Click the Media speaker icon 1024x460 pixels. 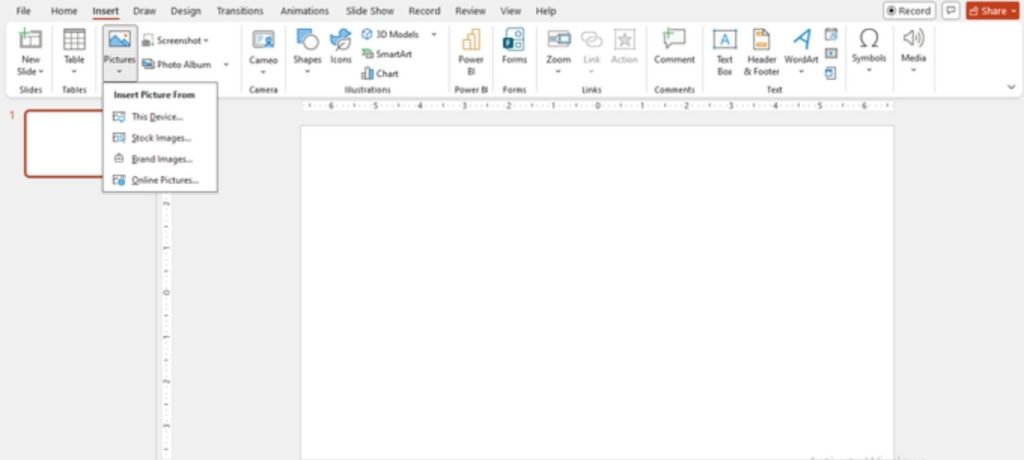point(913,39)
